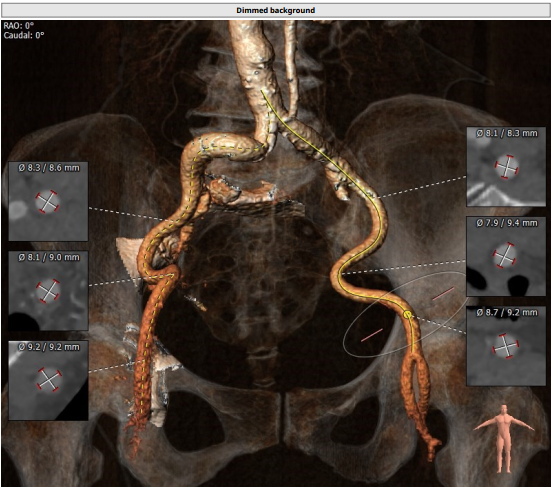This screenshot has width=553, height=492.
Task: Click the Caudal: 0° angle label
Action: tap(24, 35)
